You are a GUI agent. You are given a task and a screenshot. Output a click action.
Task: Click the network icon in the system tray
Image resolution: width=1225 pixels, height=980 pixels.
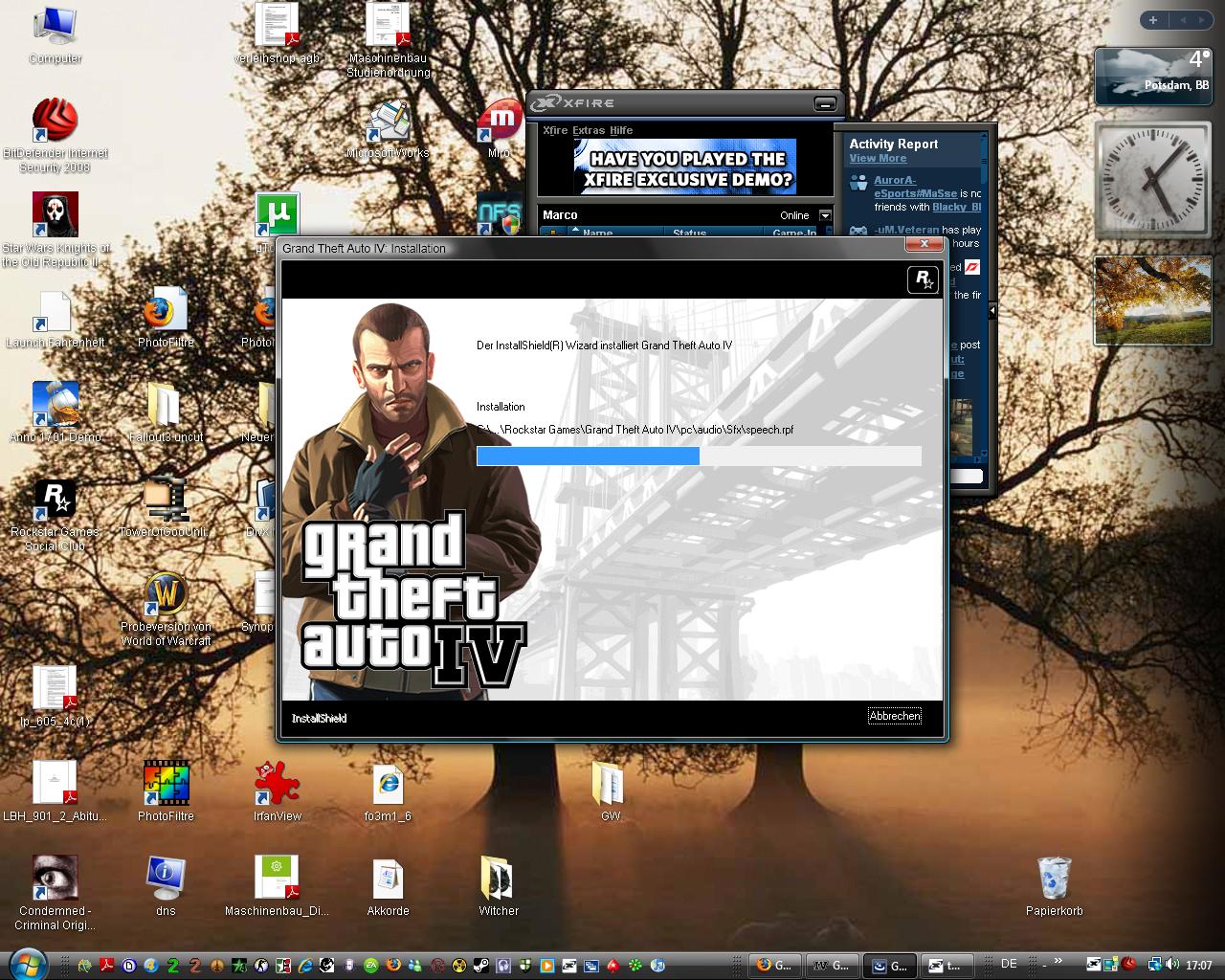(x=1155, y=965)
